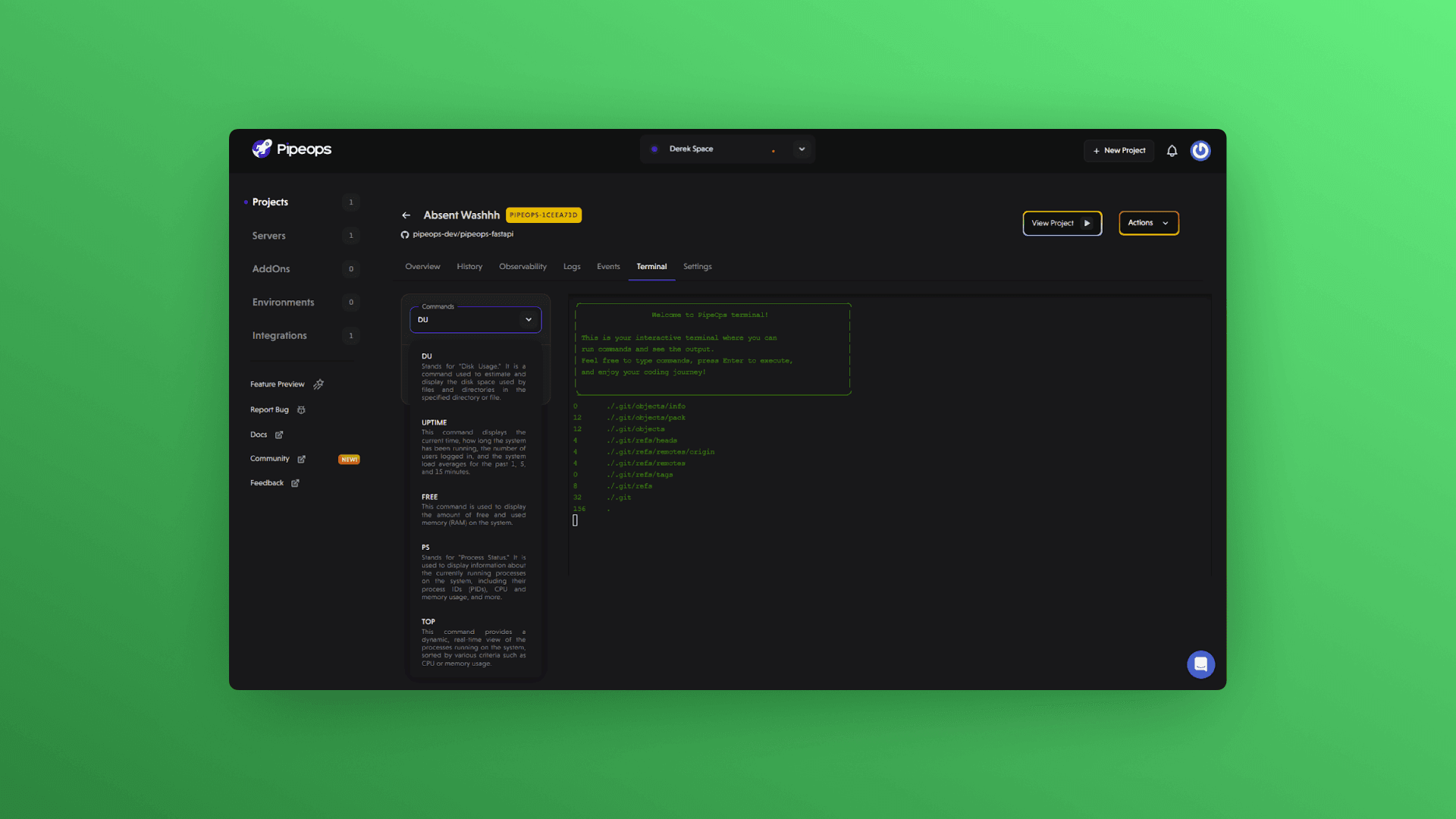The height and width of the screenshot is (819, 1456).
Task: Click the GitHub icon next to pipeops-dev/pipeops-fastapi
Action: (405, 234)
